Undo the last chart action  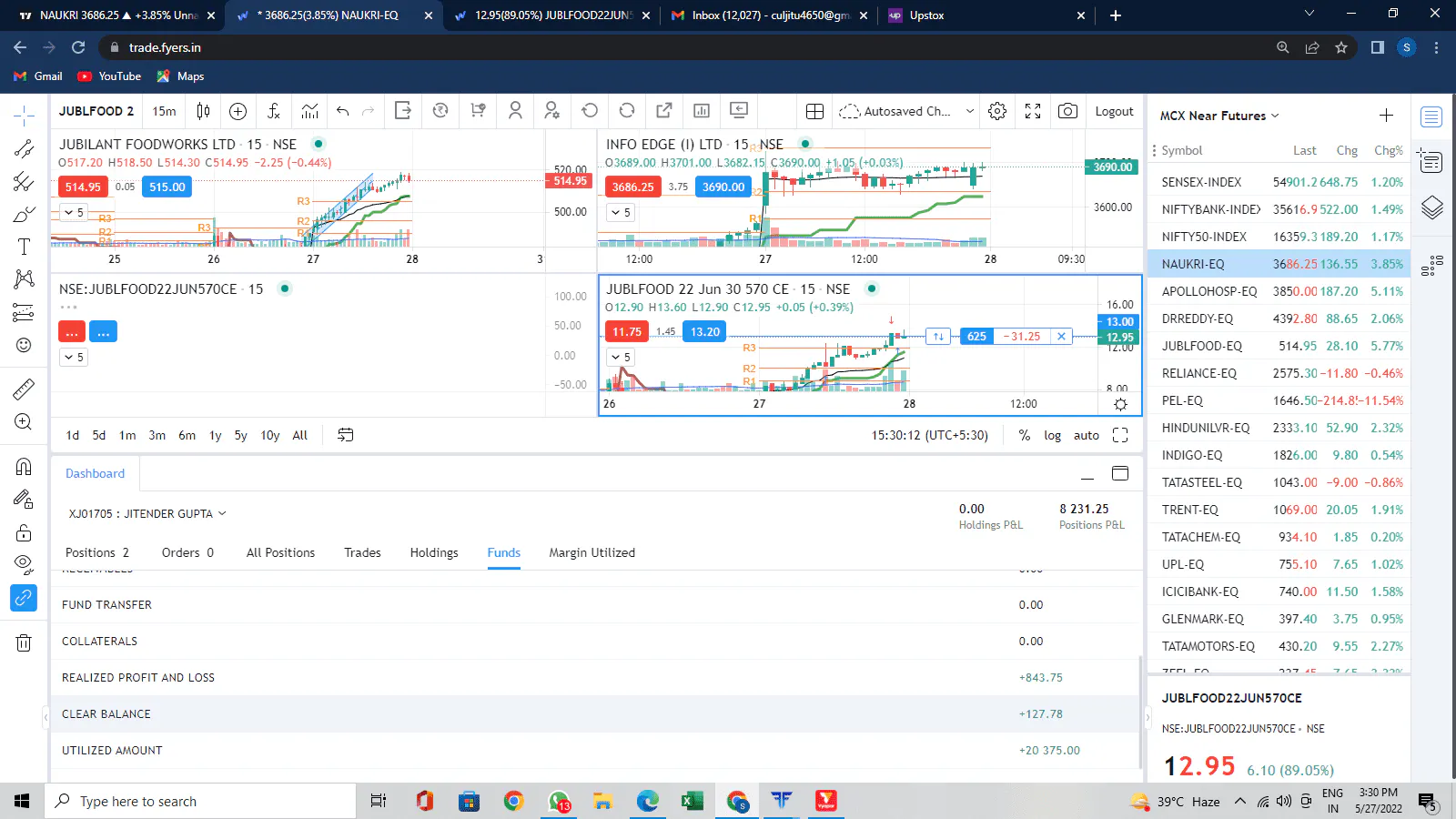343,111
